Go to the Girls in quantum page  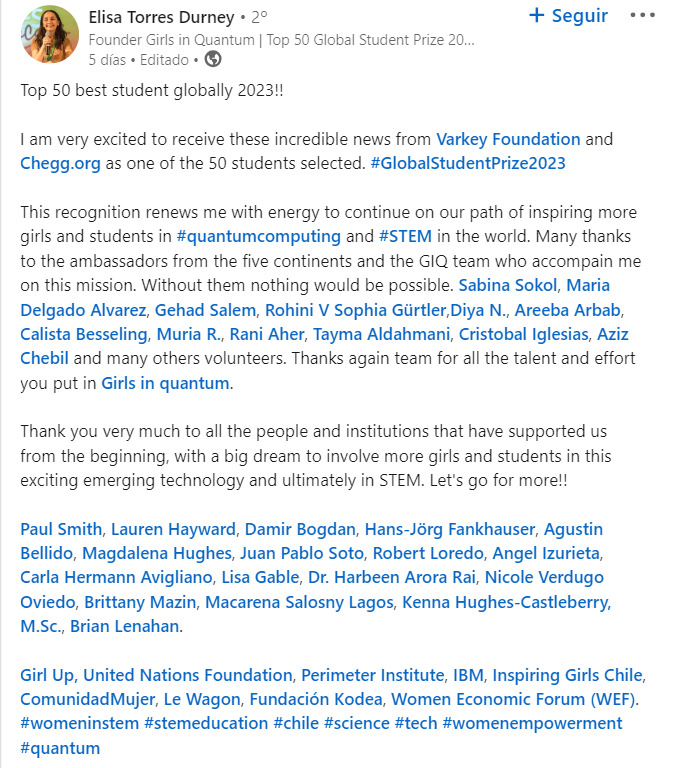(165, 383)
